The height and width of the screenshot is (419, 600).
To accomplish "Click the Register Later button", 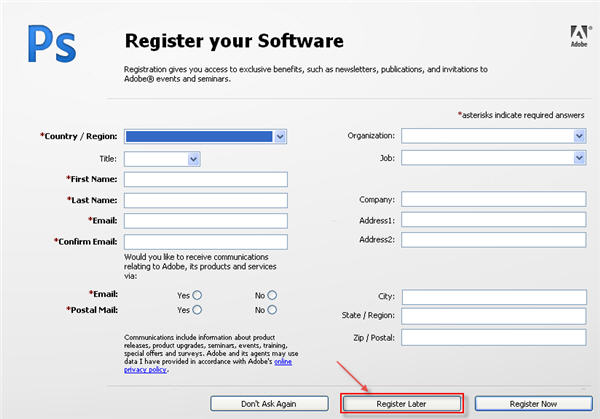I will pyautogui.click(x=401, y=404).
